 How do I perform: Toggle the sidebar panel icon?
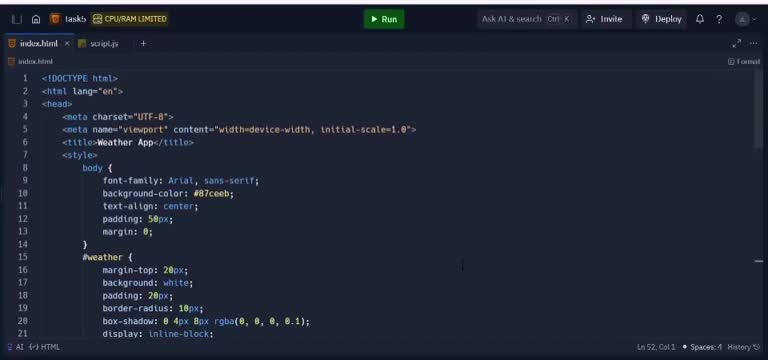17,19
